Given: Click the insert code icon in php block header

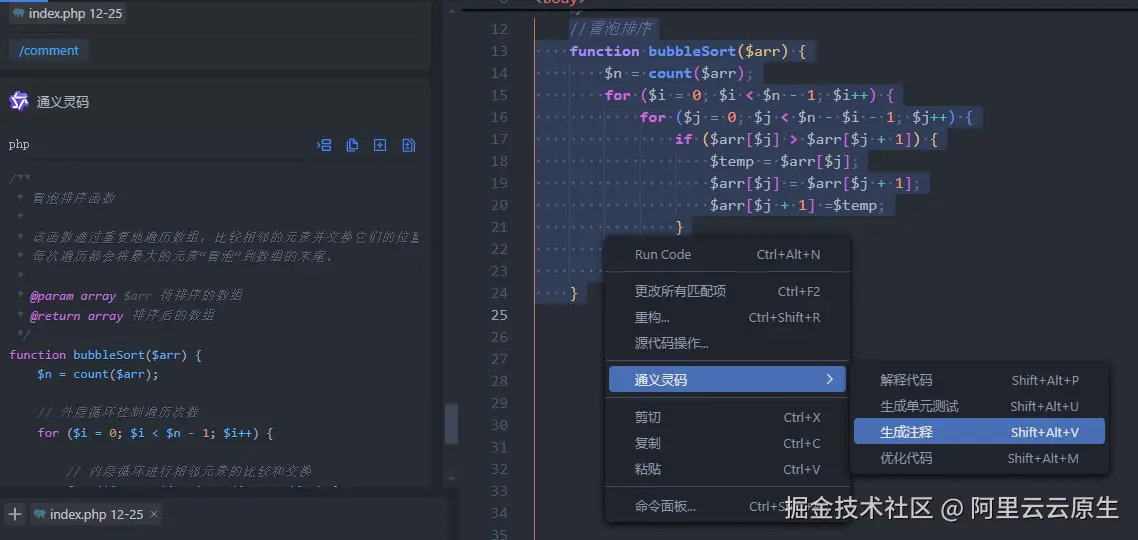Looking at the screenshot, I should click(324, 145).
